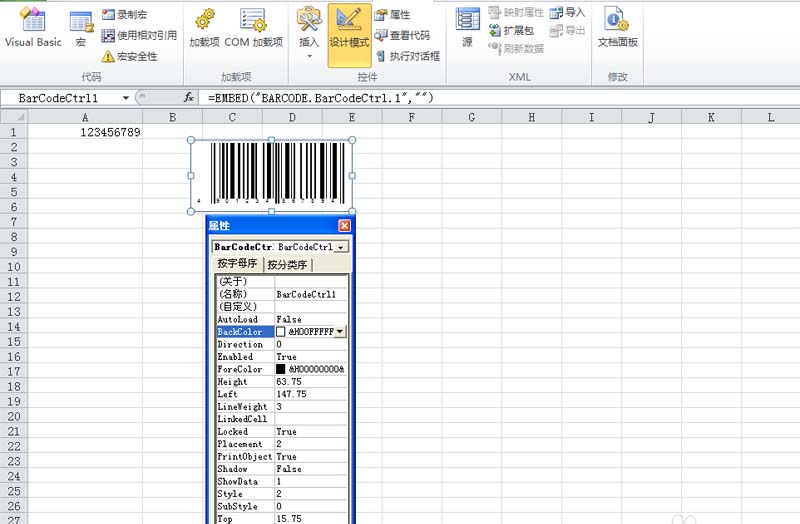Select the ShowData property row
This screenshot has height=524, width=800.
click(x=282, y=482)
